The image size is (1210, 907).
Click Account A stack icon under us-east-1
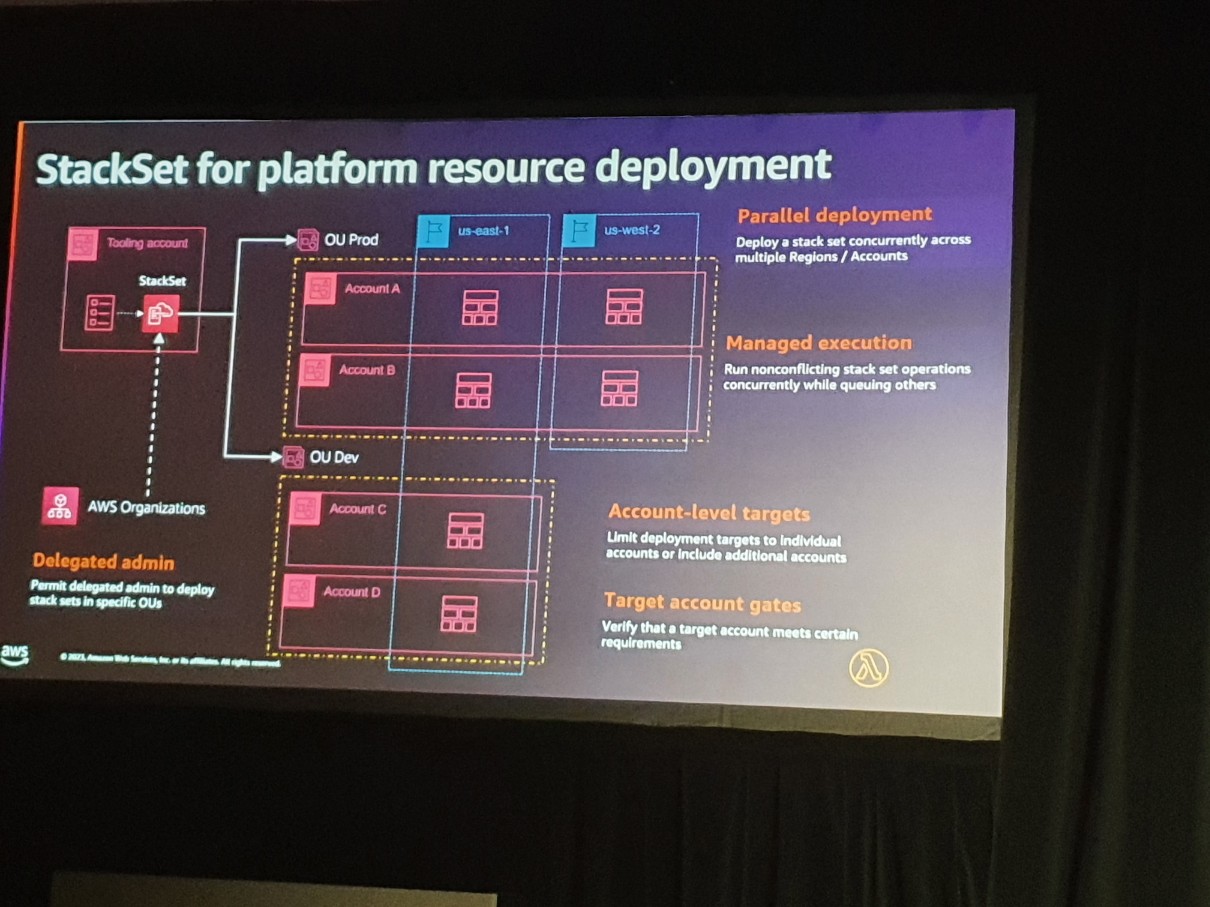[480, 307]
